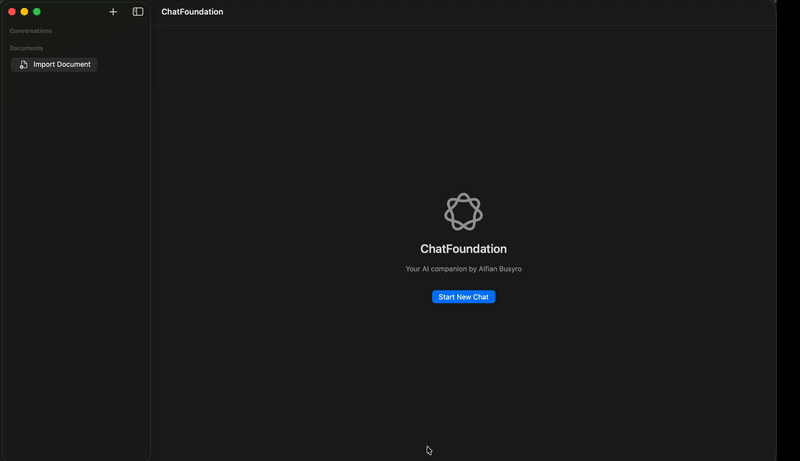Click the large ChatFoundation heading
Viewport: 800px width, 461px height.
pyautogui.click(x=463, y=249)
